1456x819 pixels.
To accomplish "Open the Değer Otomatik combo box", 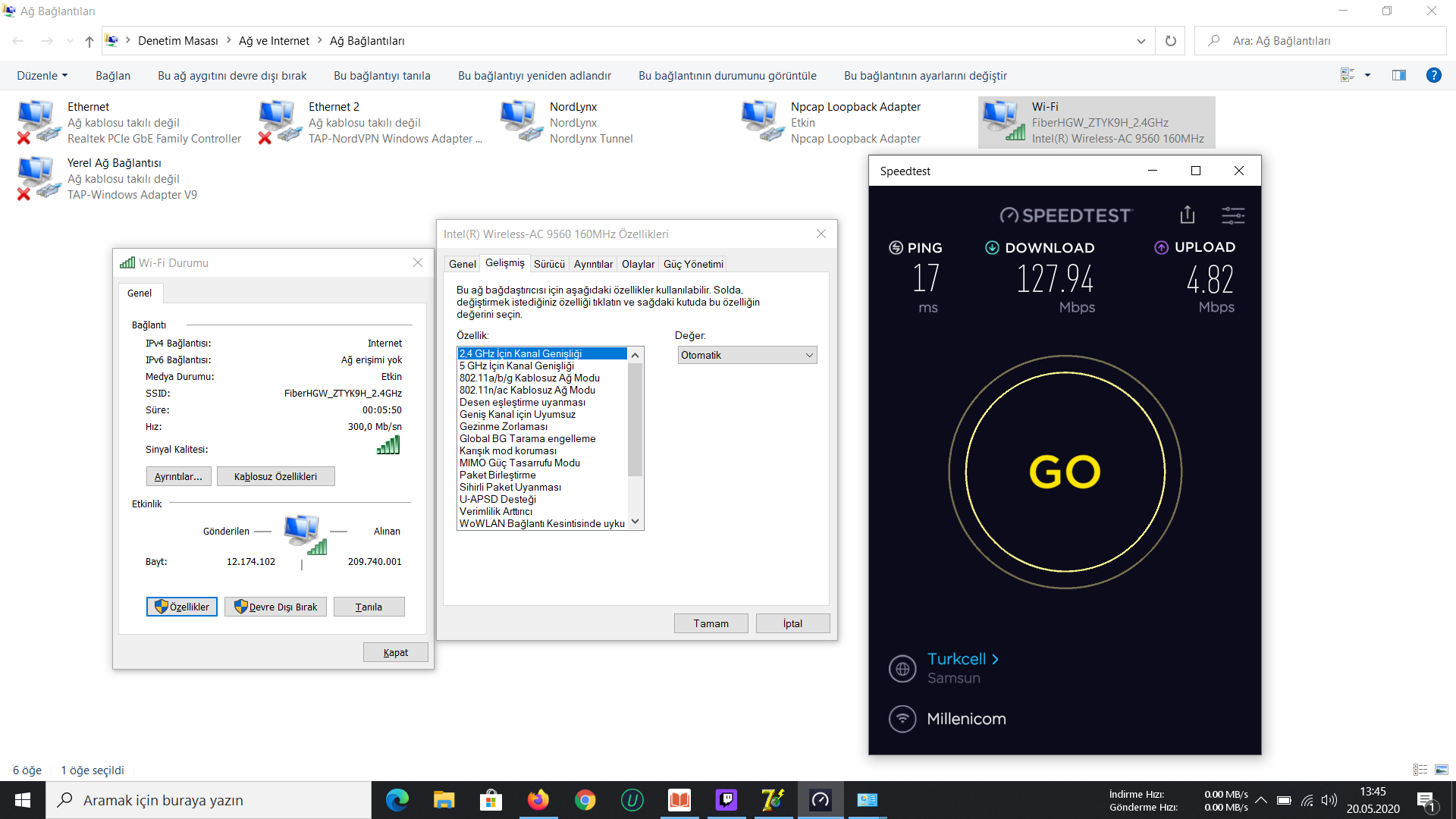I will (747, 355).
